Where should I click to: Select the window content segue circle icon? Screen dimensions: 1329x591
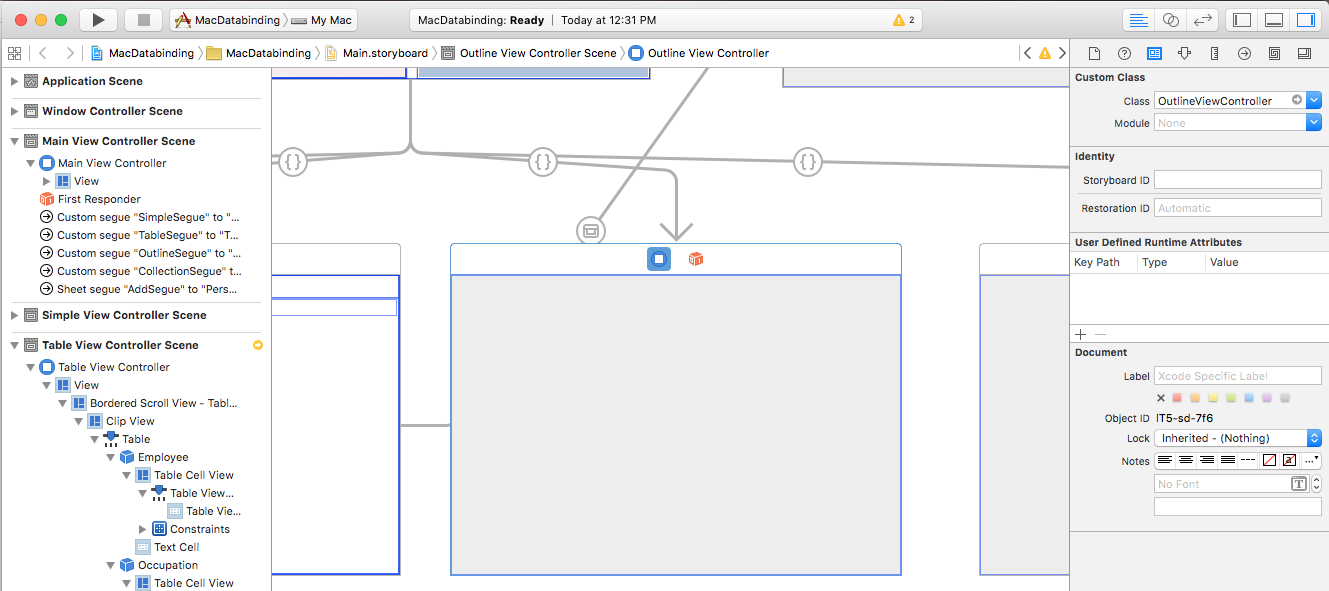click(591, 230)
